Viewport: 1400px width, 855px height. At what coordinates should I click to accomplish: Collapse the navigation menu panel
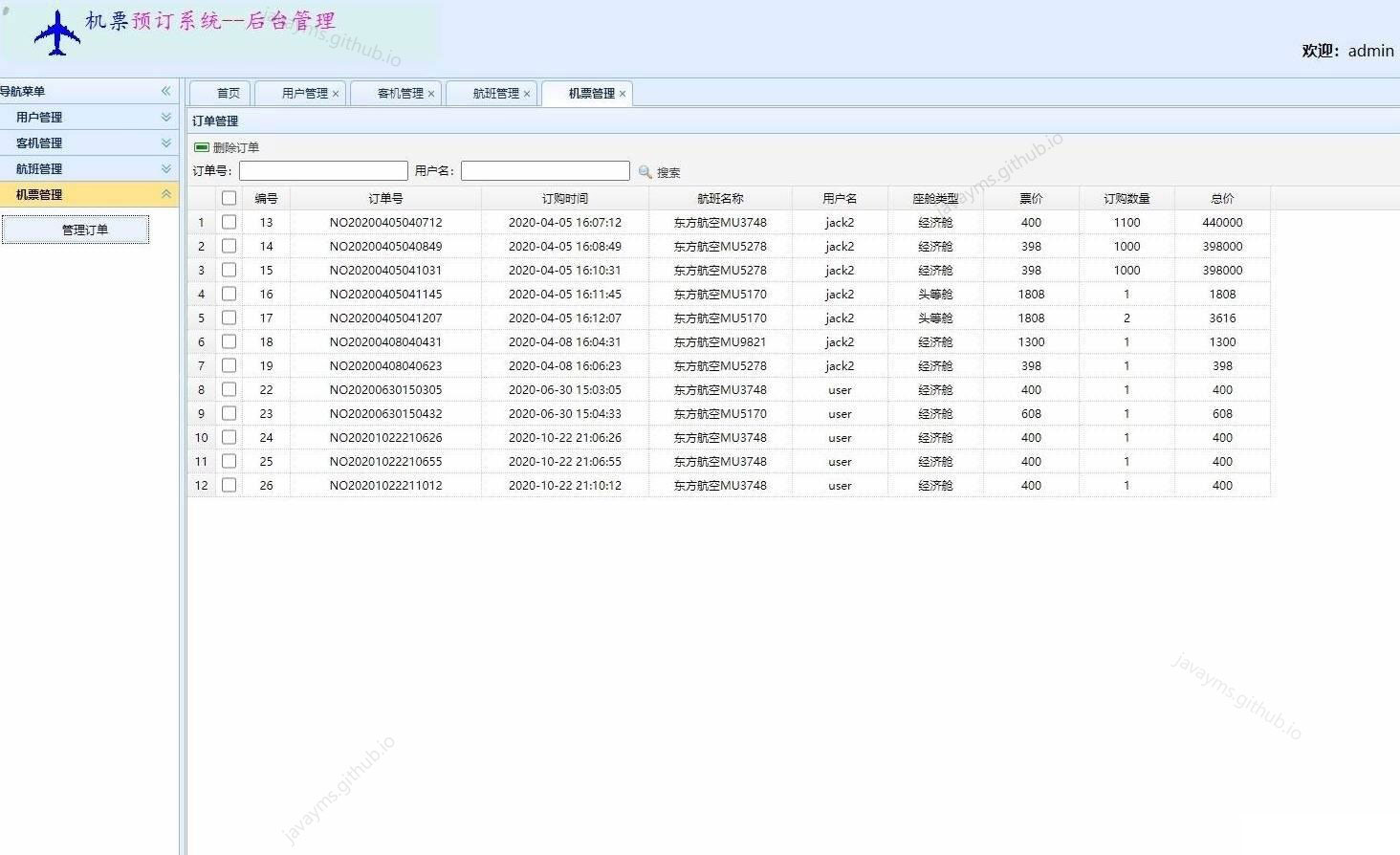coord(165,91)
